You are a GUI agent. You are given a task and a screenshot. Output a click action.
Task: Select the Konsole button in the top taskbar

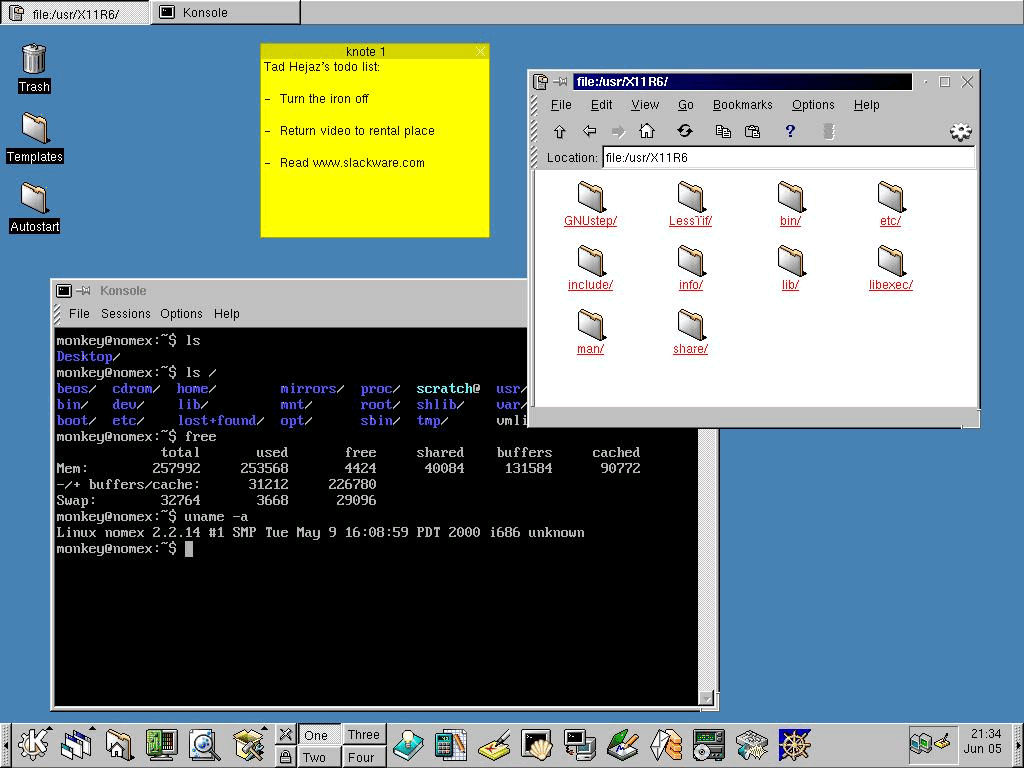[225, 13]
